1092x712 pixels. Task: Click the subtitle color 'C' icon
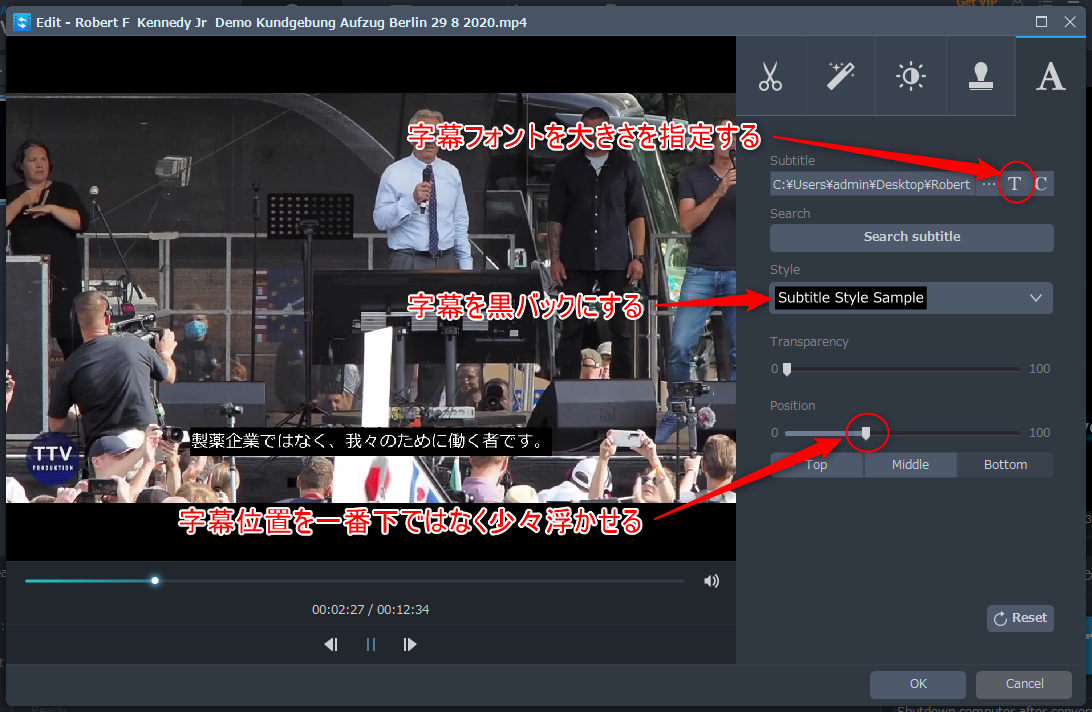click(x=1041, y=184)
